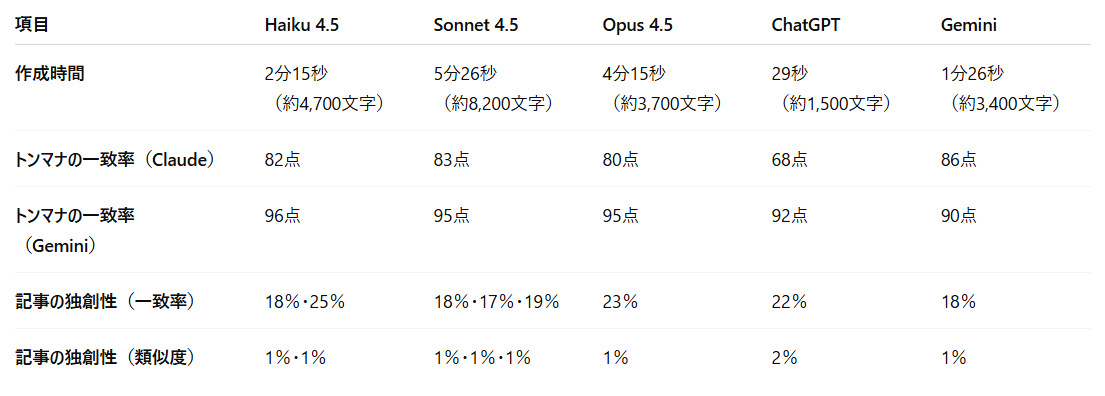Select the トンマナの一致率（Claude） row label
Screen dimensions: 1105x396
(x=115, y=160)
